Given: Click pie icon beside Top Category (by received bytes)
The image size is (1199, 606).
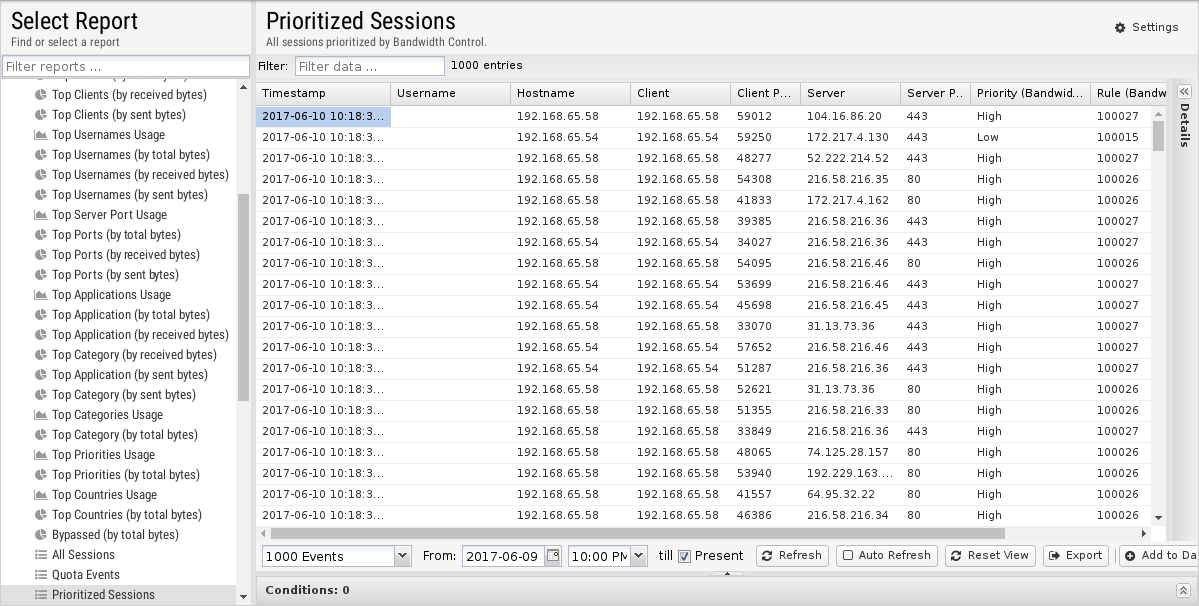Looking at the screenshot, I should (x=41, y=355).
